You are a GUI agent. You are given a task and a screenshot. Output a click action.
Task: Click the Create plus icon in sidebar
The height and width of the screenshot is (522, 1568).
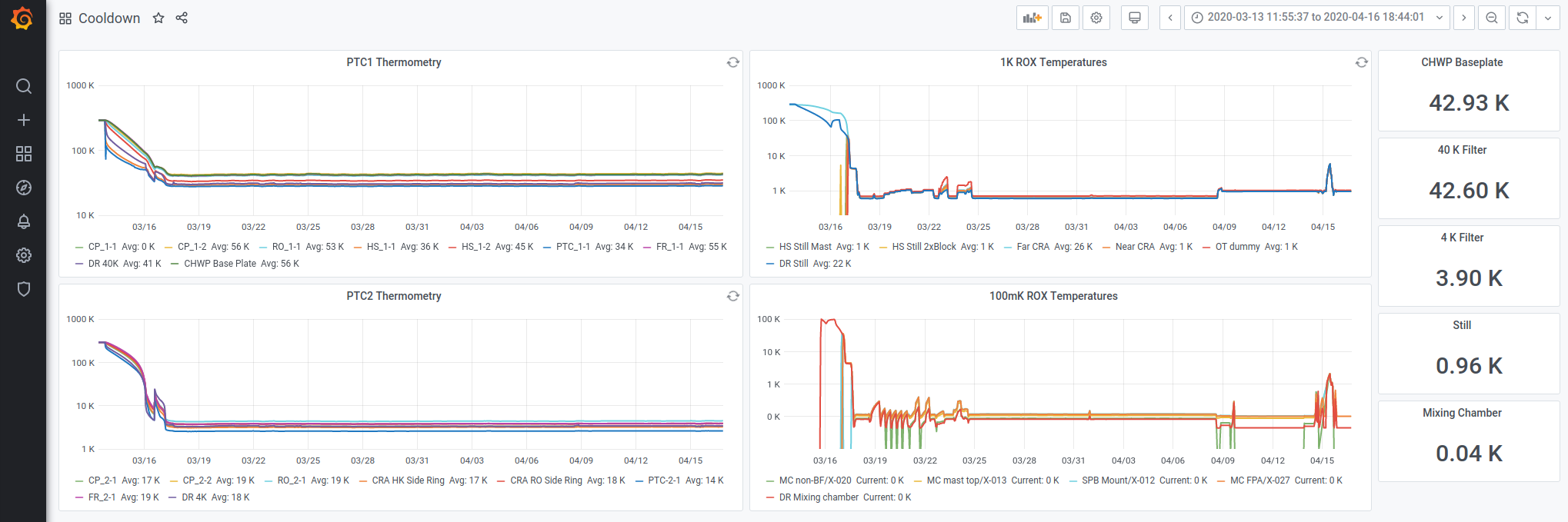(24, 120)
